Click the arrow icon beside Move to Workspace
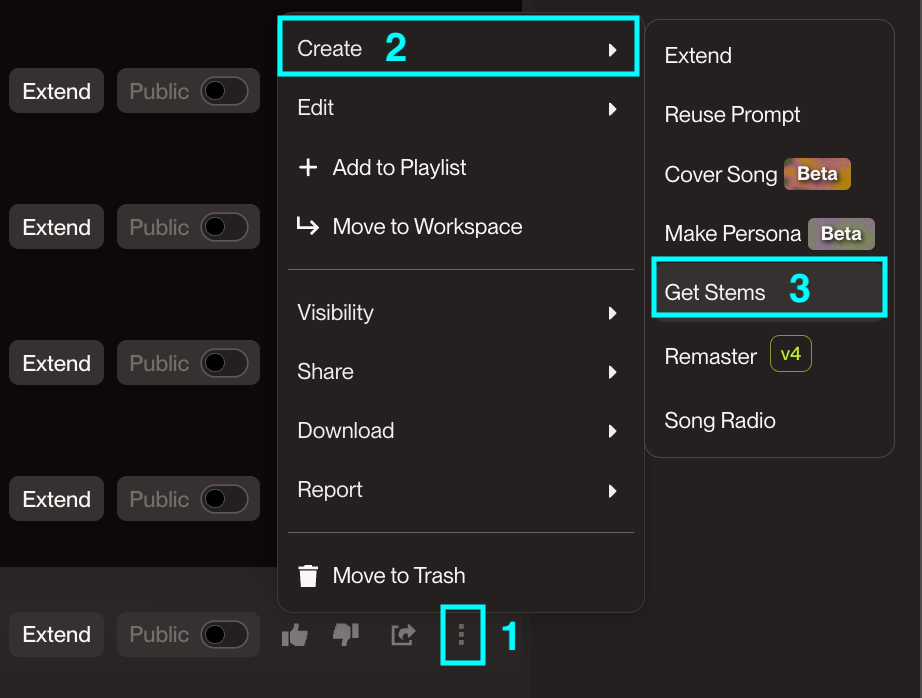The height and width of the screenshot is (698, 922). 308,227
